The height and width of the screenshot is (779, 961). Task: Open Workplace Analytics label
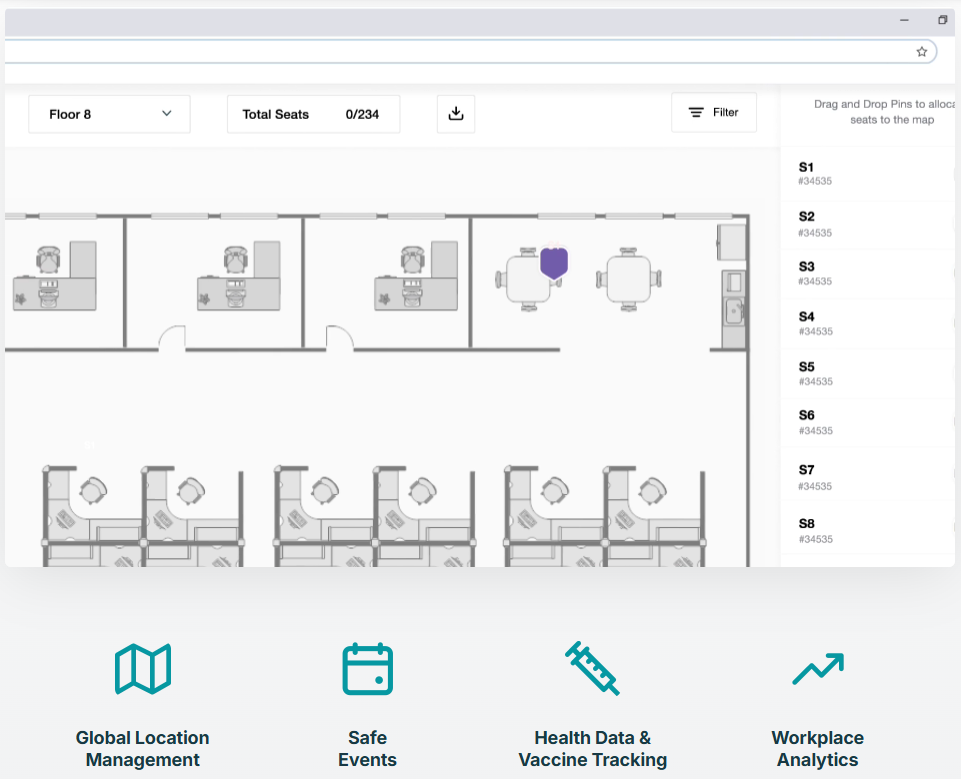[x=818, y=748]
